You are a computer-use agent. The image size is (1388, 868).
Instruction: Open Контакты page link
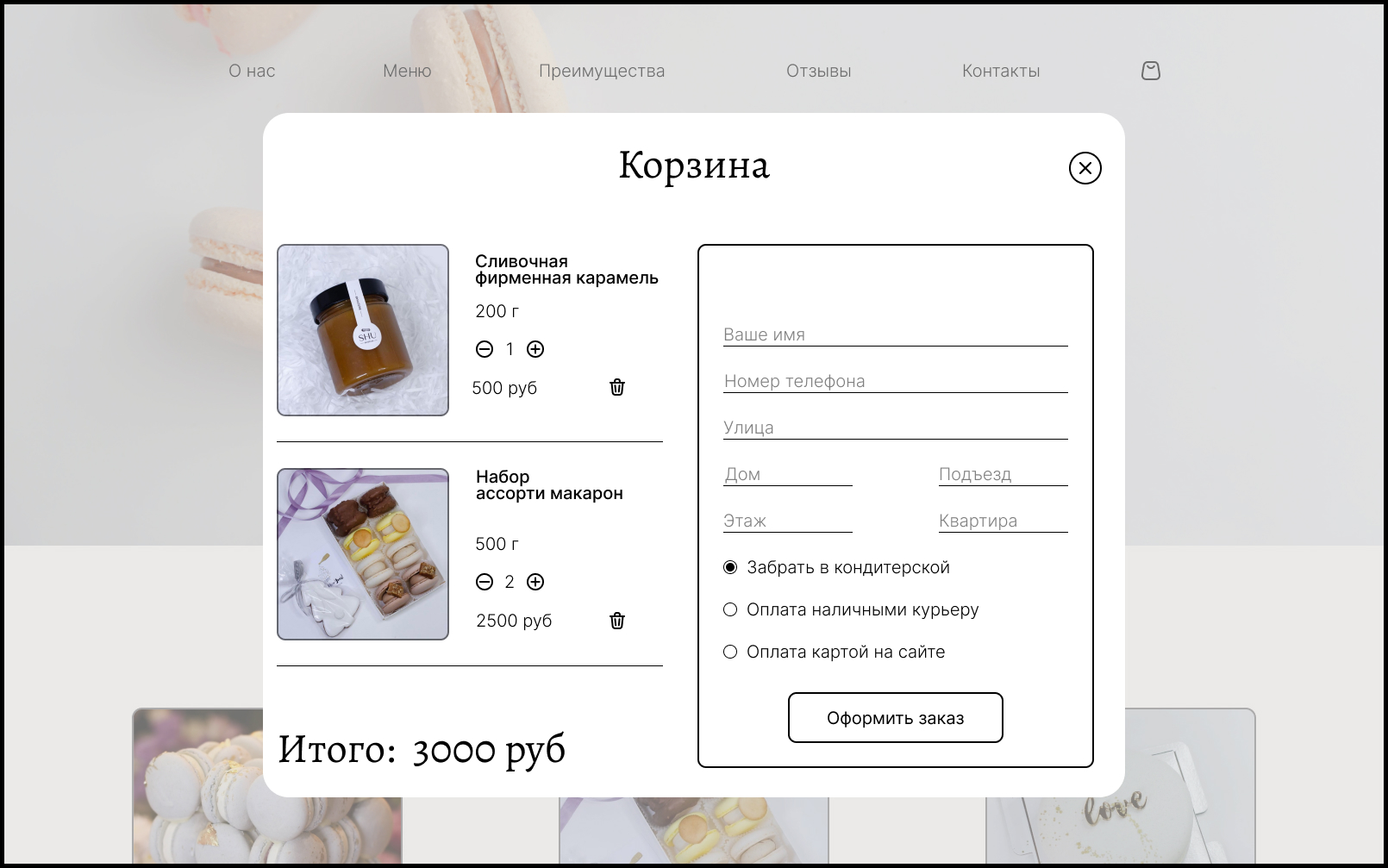pos(1001,71)
